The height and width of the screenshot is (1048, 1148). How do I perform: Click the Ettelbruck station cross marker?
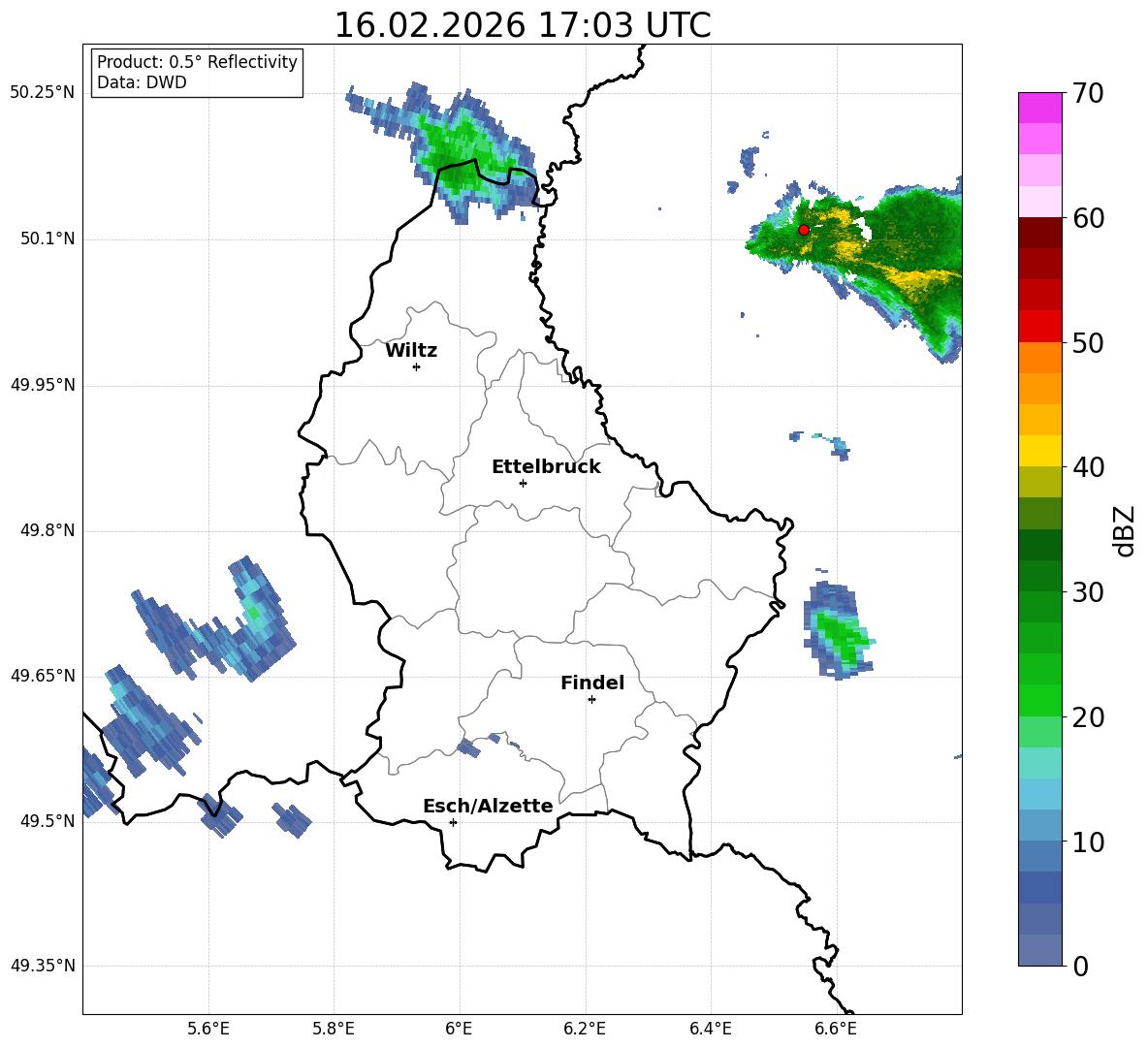[x=523, y=483]
